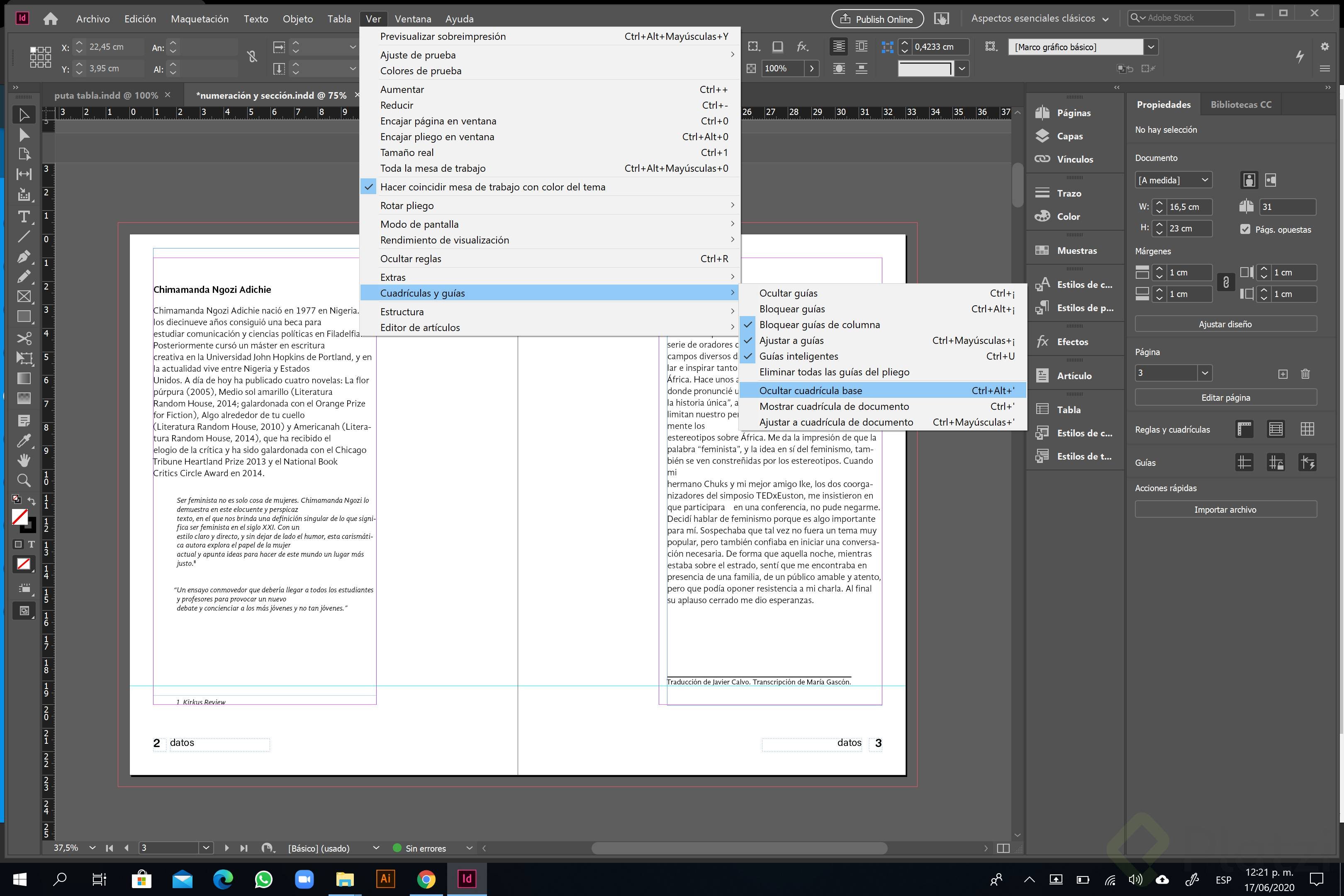Toggle show rulers icon in Reglas y cuadrículas
Image resolution: width=1344 pixels, height=896 pixels.
click(x=1244, y=429)
